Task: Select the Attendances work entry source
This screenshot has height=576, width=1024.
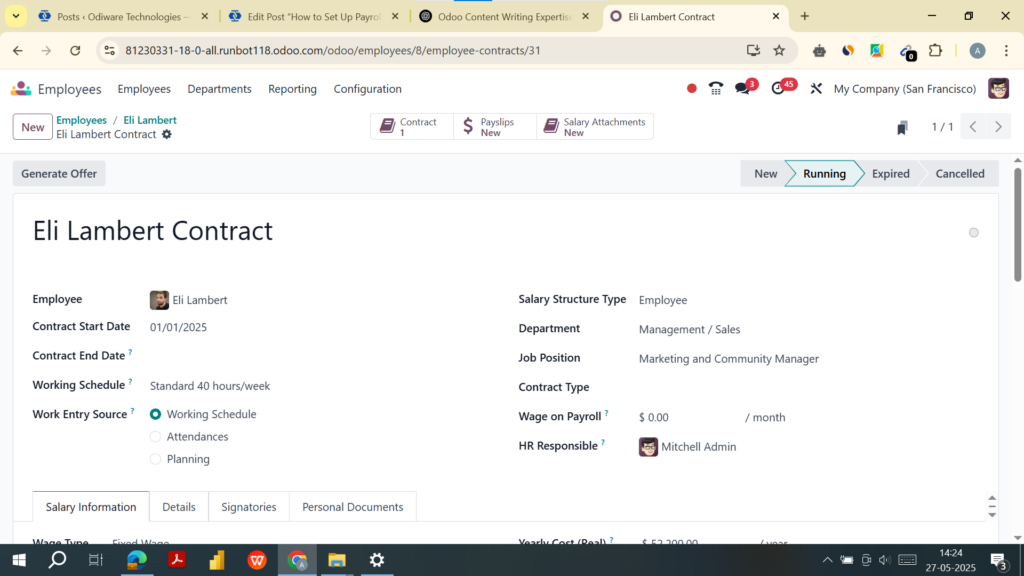Action: coord(155,436)
